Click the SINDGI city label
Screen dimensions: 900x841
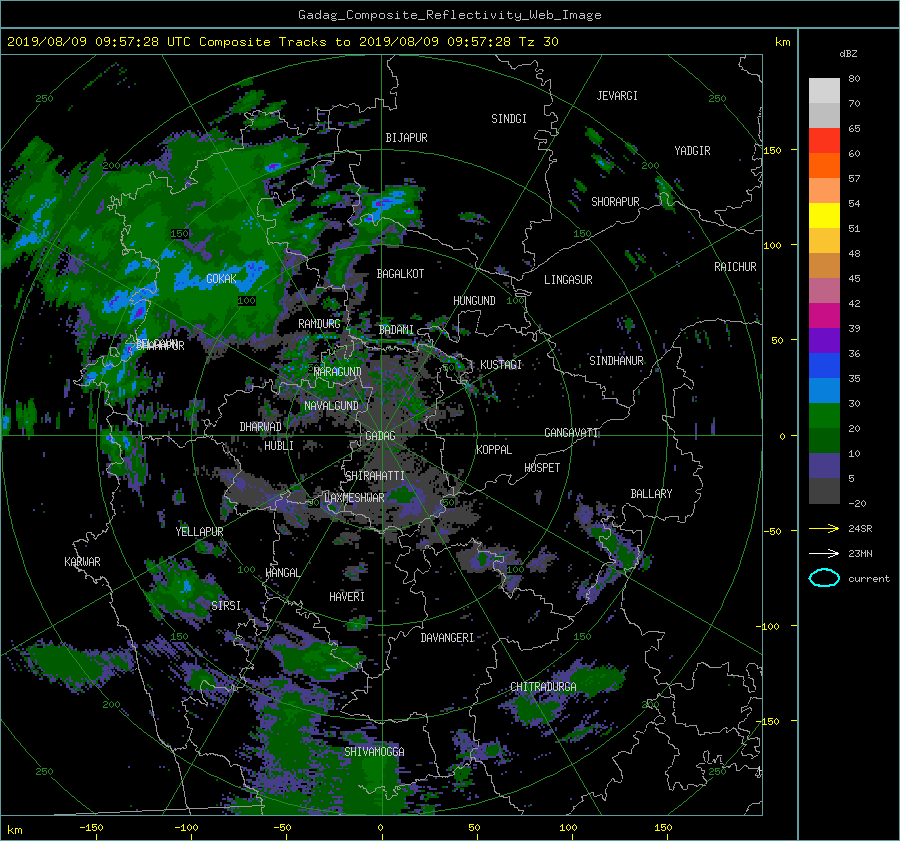point(509,119)
